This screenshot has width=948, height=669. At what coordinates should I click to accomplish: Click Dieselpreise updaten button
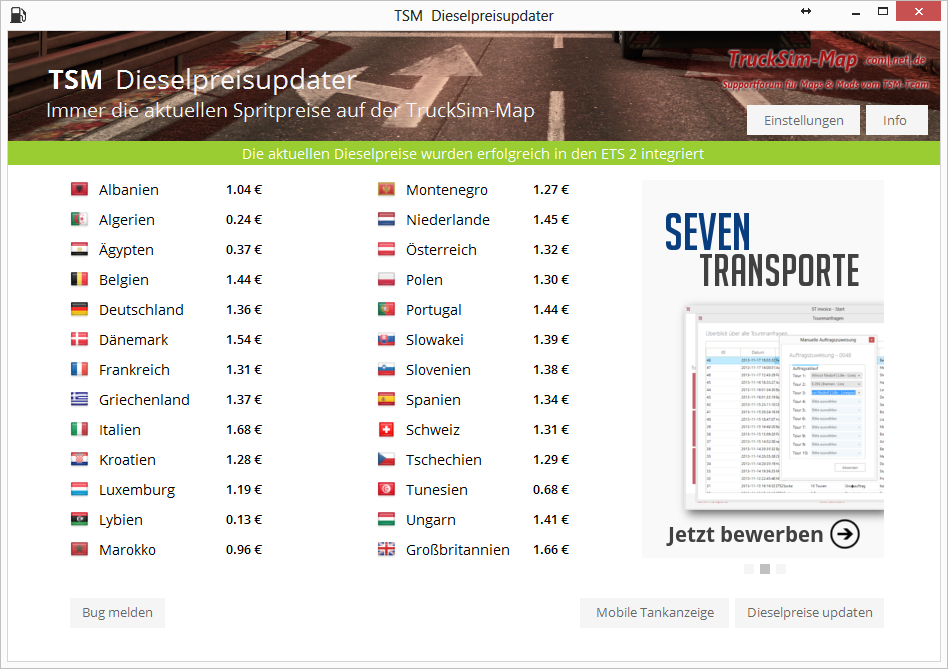tap(810, 613)
